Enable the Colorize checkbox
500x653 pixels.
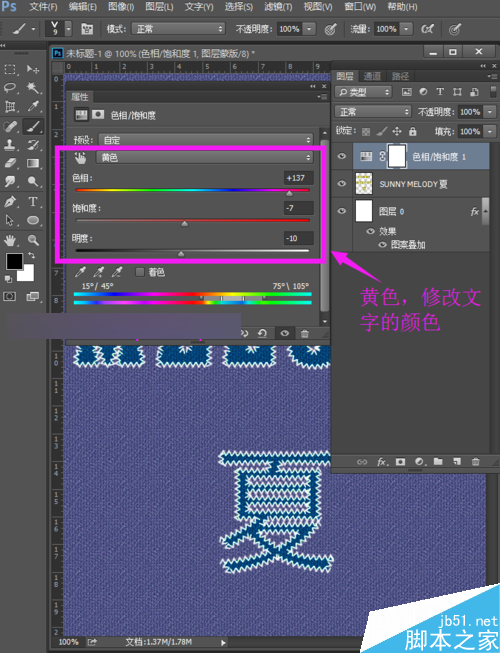point(140,272)
